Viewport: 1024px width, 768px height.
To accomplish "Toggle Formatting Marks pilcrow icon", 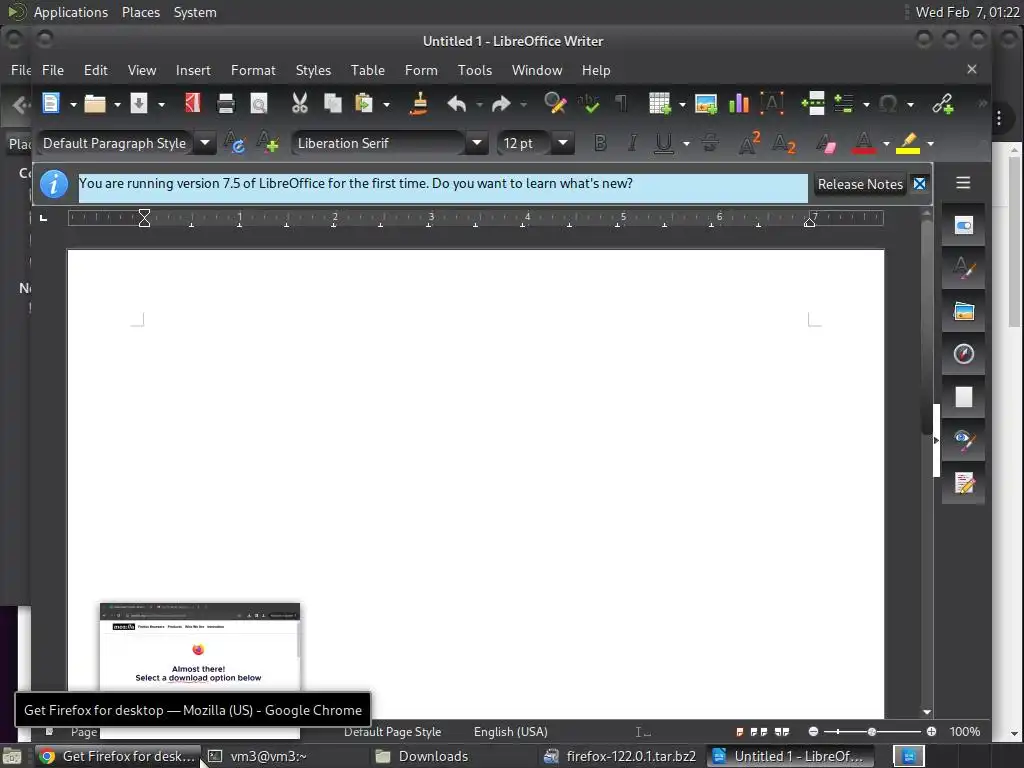I will 621,103.
